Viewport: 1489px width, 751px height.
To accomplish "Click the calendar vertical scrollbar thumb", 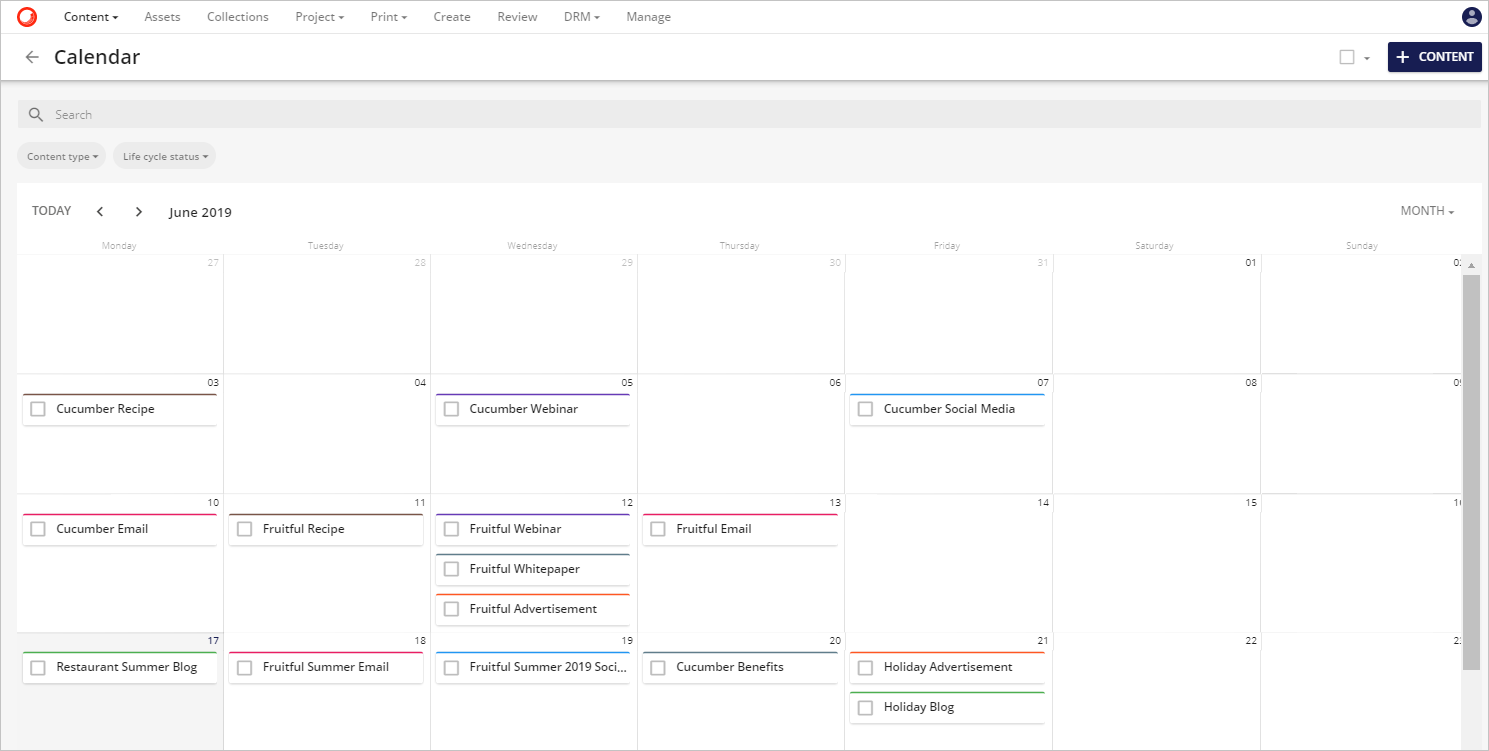I will pos(1471,470).
